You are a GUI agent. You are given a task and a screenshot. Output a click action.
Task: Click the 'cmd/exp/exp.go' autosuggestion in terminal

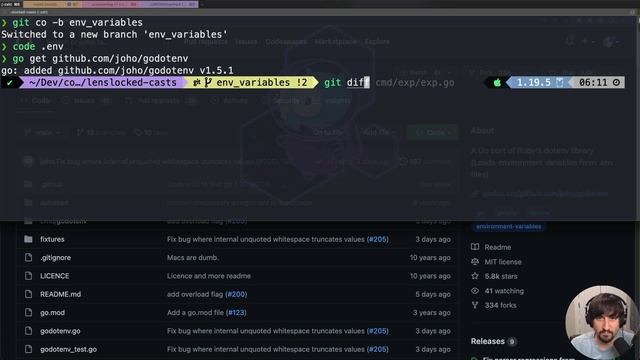415,82
